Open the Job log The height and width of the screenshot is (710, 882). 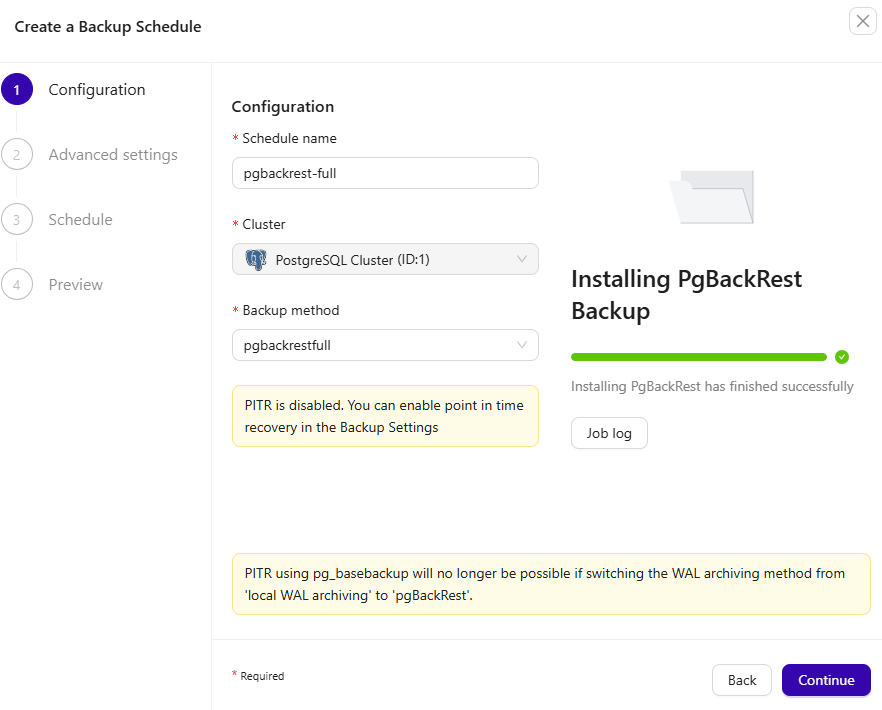(609, 434)
